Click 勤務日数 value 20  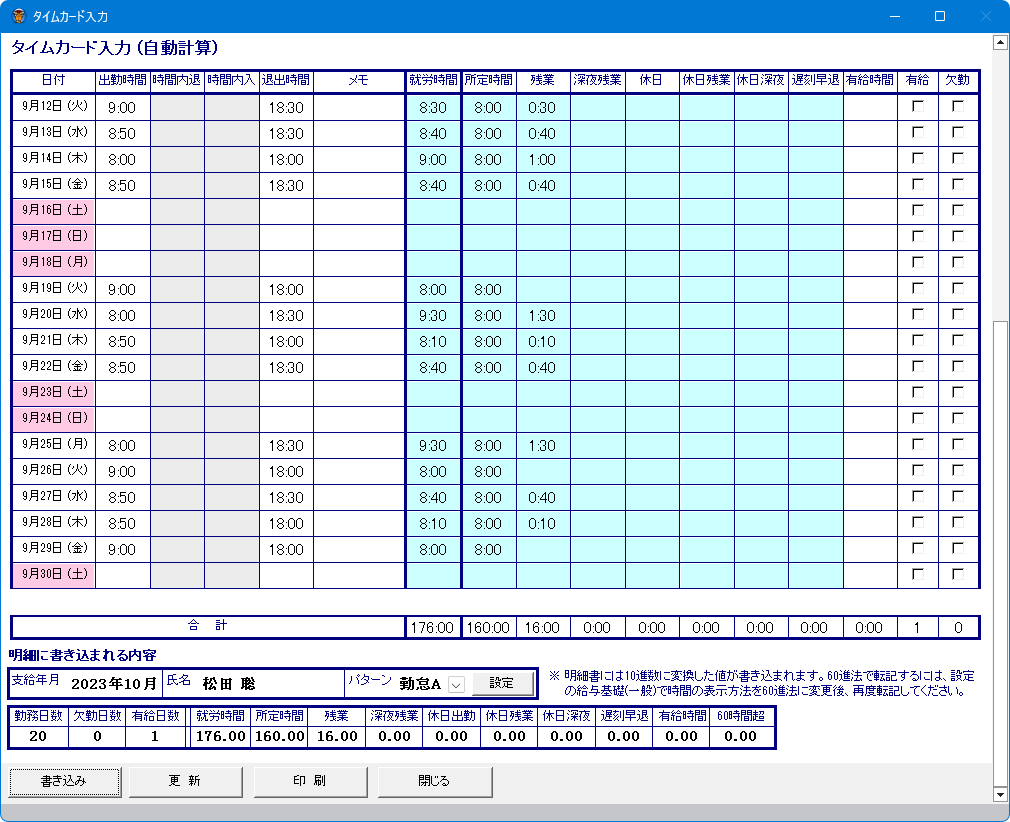click(x=38, y=736)
